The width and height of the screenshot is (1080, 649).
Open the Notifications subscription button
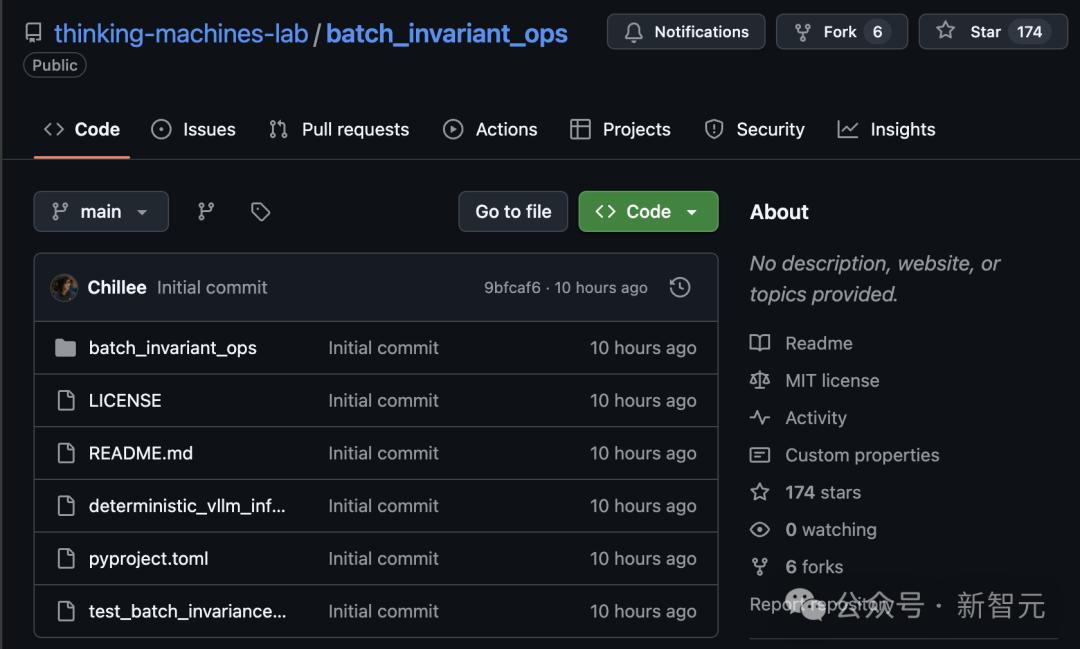pos(685,32)
